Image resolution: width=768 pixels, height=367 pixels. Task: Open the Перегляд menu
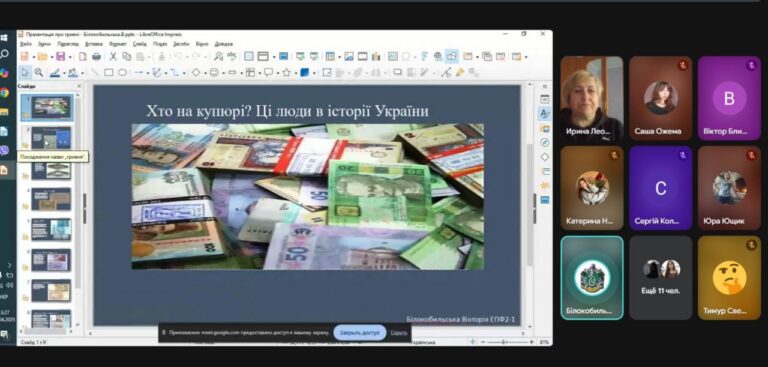tap(68, 44)
